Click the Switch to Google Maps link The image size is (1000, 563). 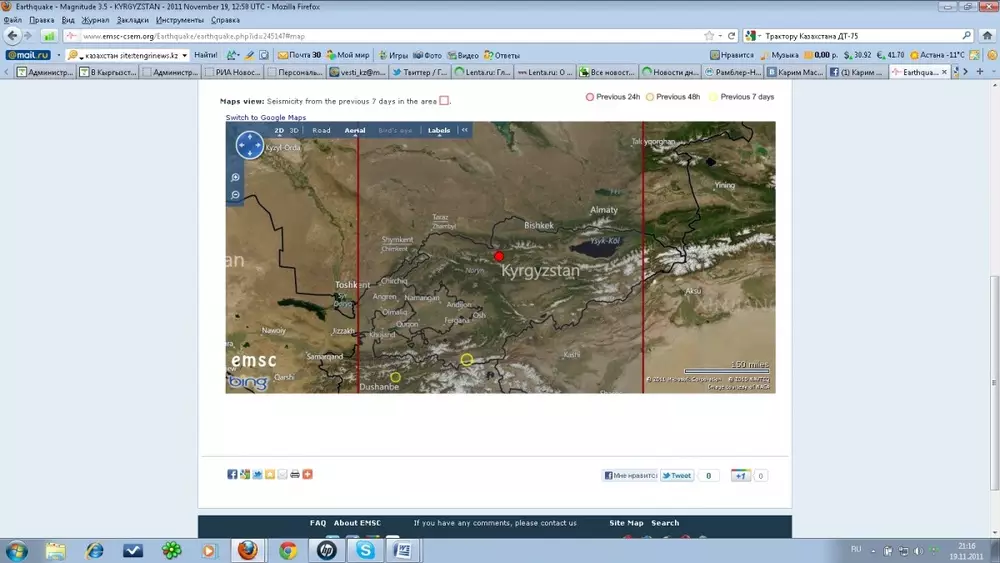click(265, 118)
